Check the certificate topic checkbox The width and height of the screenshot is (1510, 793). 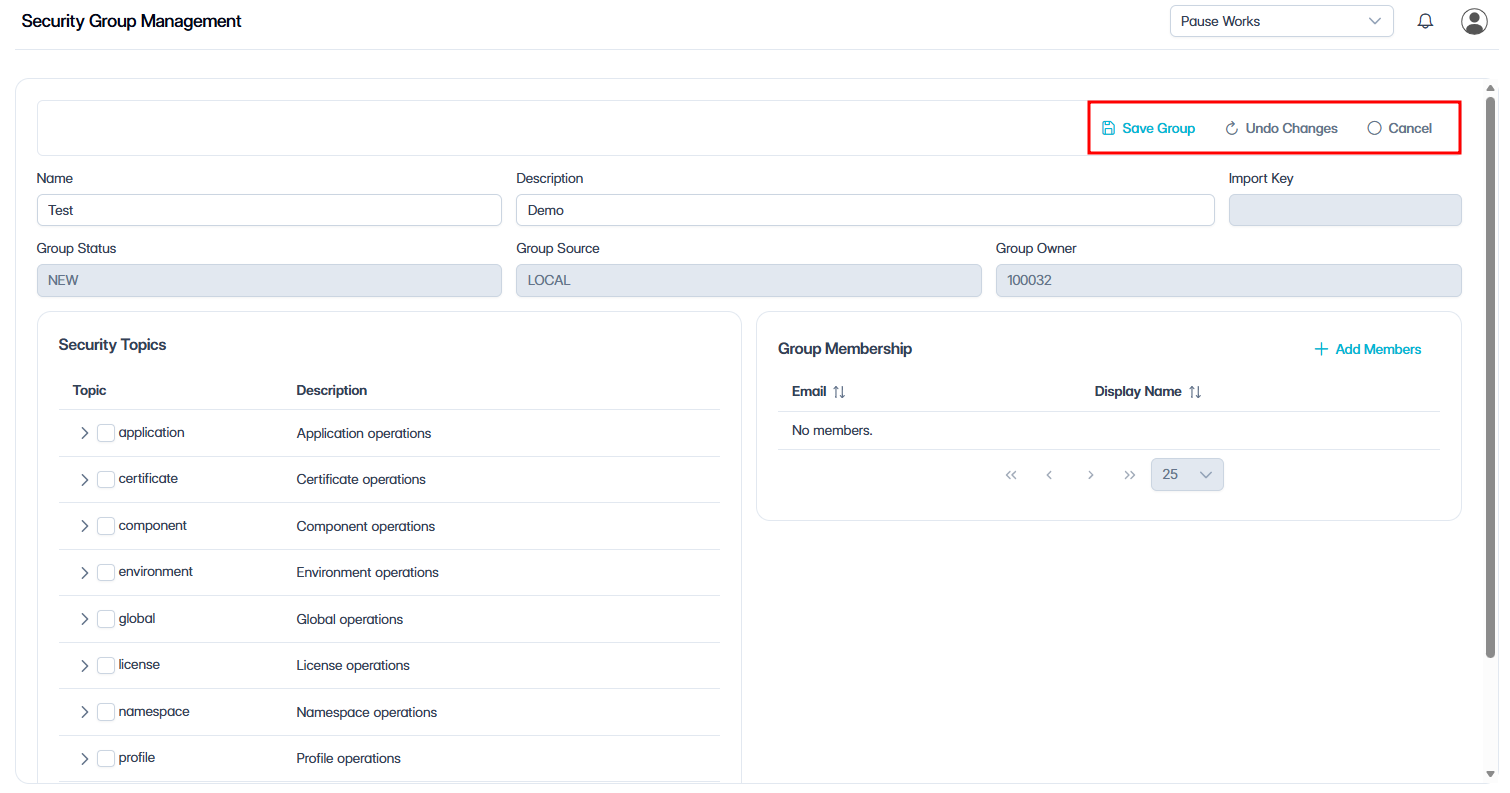tap(106, 479)
